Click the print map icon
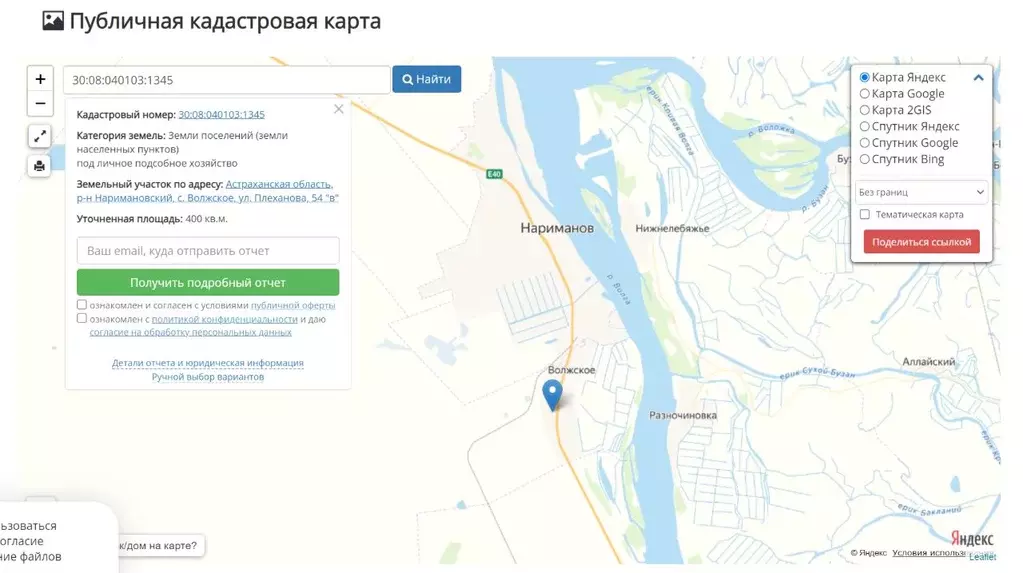This screenshot has height=573, width=1023. [x=40, y=166]
